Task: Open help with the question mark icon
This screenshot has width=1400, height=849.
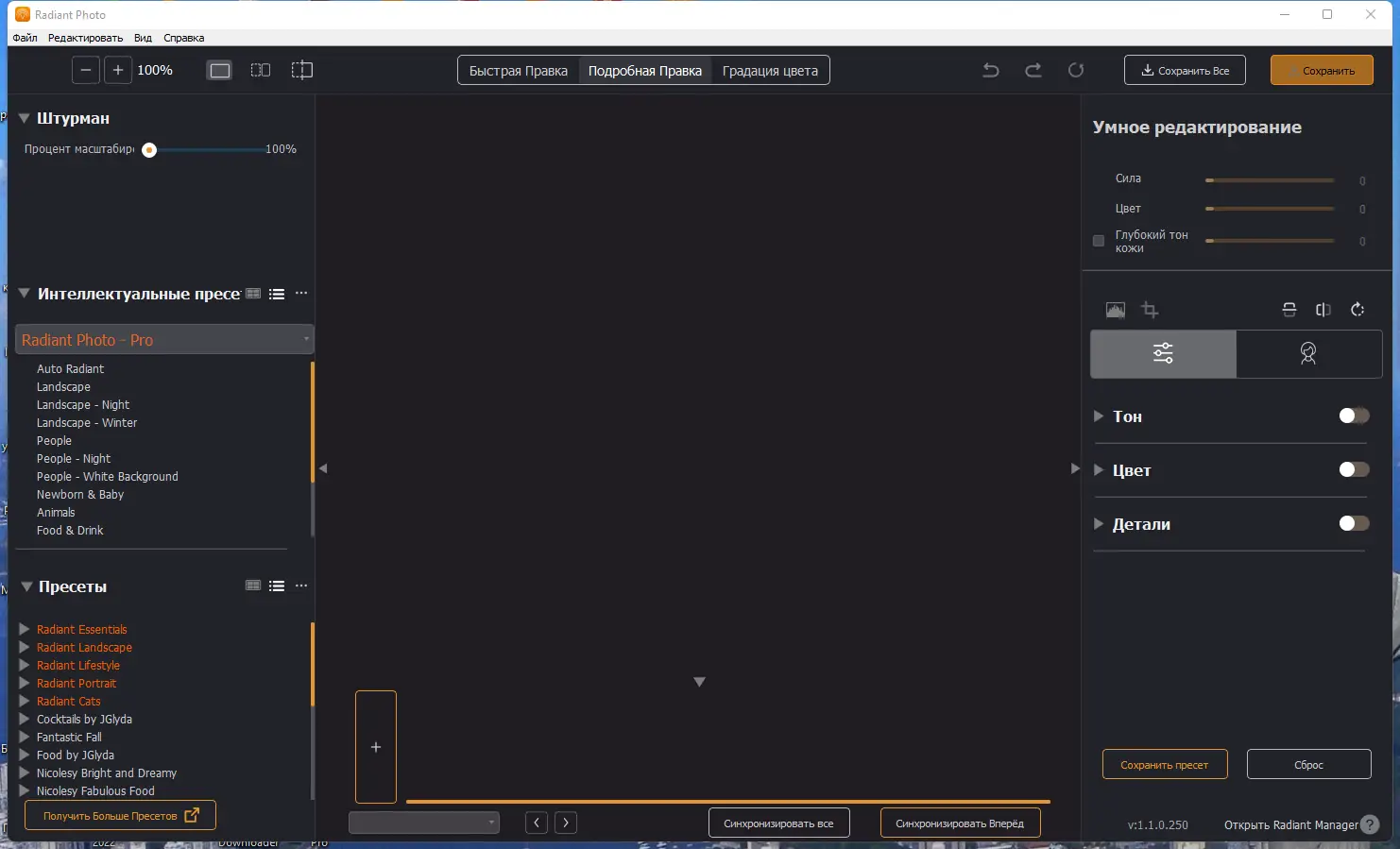Action: tap(1369, 824)
